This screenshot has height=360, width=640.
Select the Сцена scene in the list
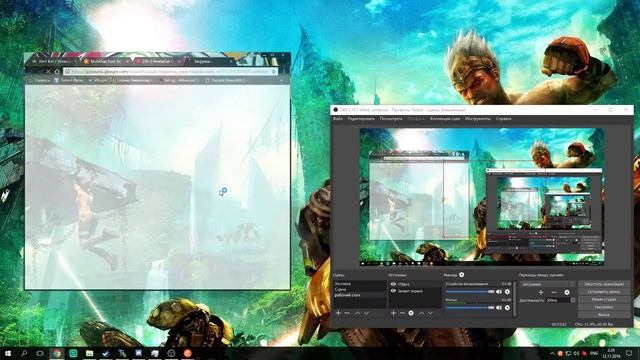click(359, 289)
